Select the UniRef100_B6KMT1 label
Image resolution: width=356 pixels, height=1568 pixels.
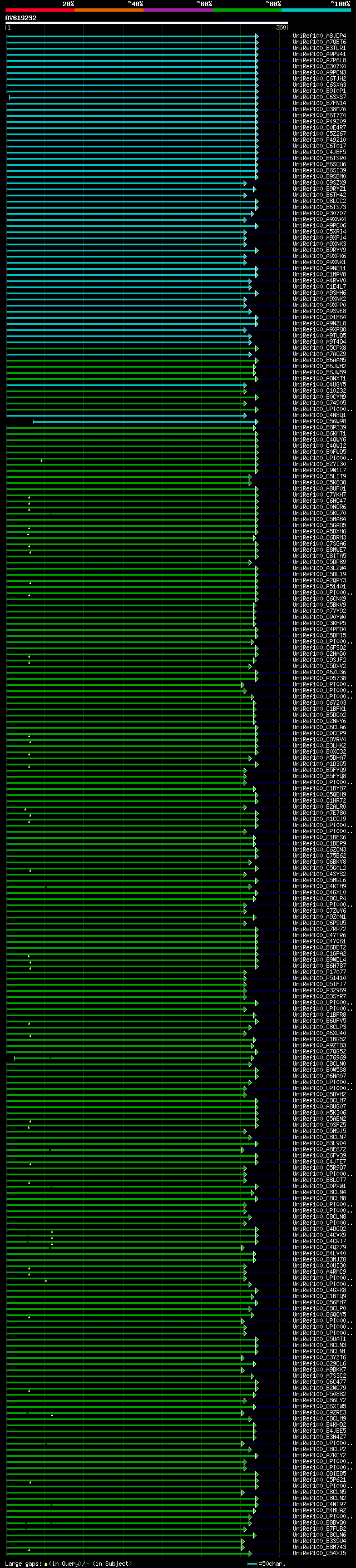click(319, 434)
